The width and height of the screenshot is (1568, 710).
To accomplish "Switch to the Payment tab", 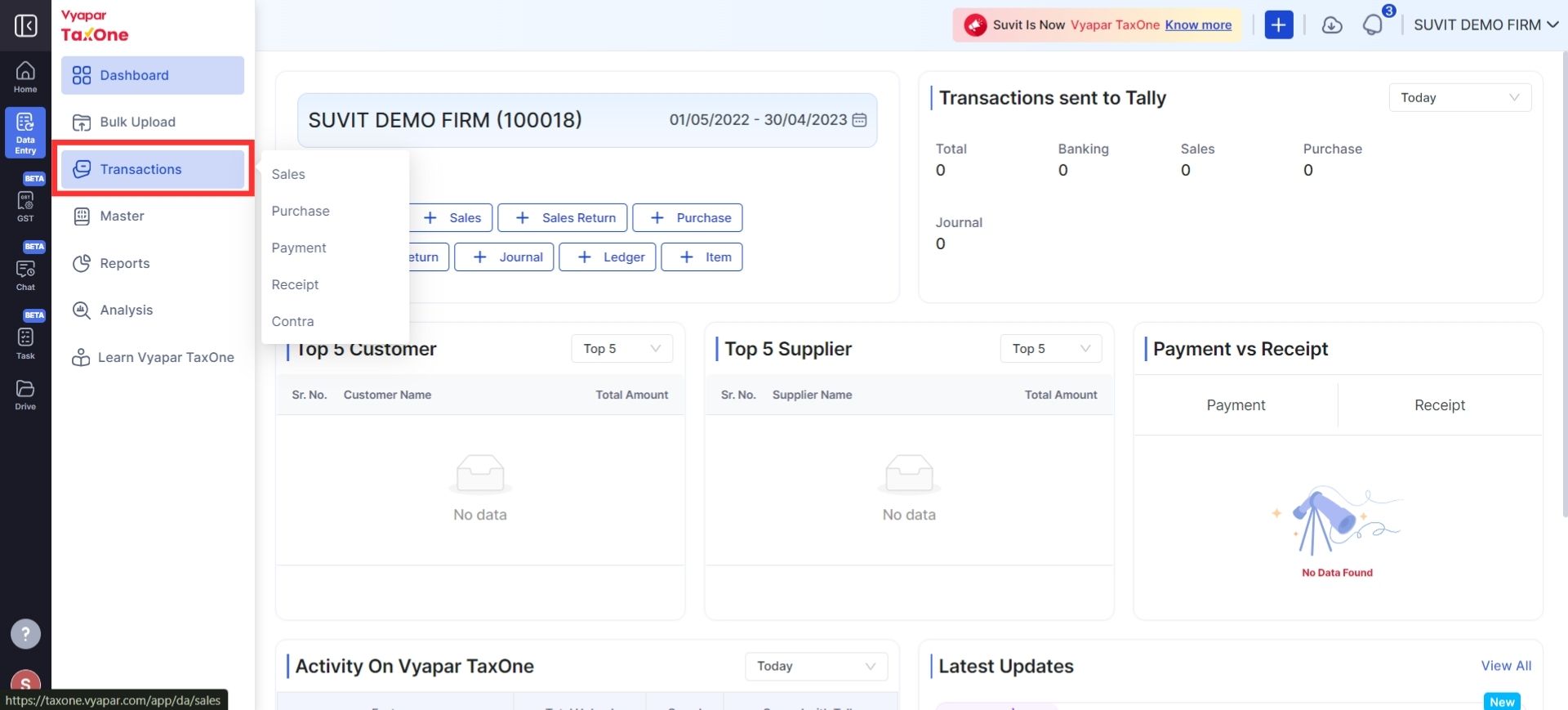I will tap(1236, 405).
